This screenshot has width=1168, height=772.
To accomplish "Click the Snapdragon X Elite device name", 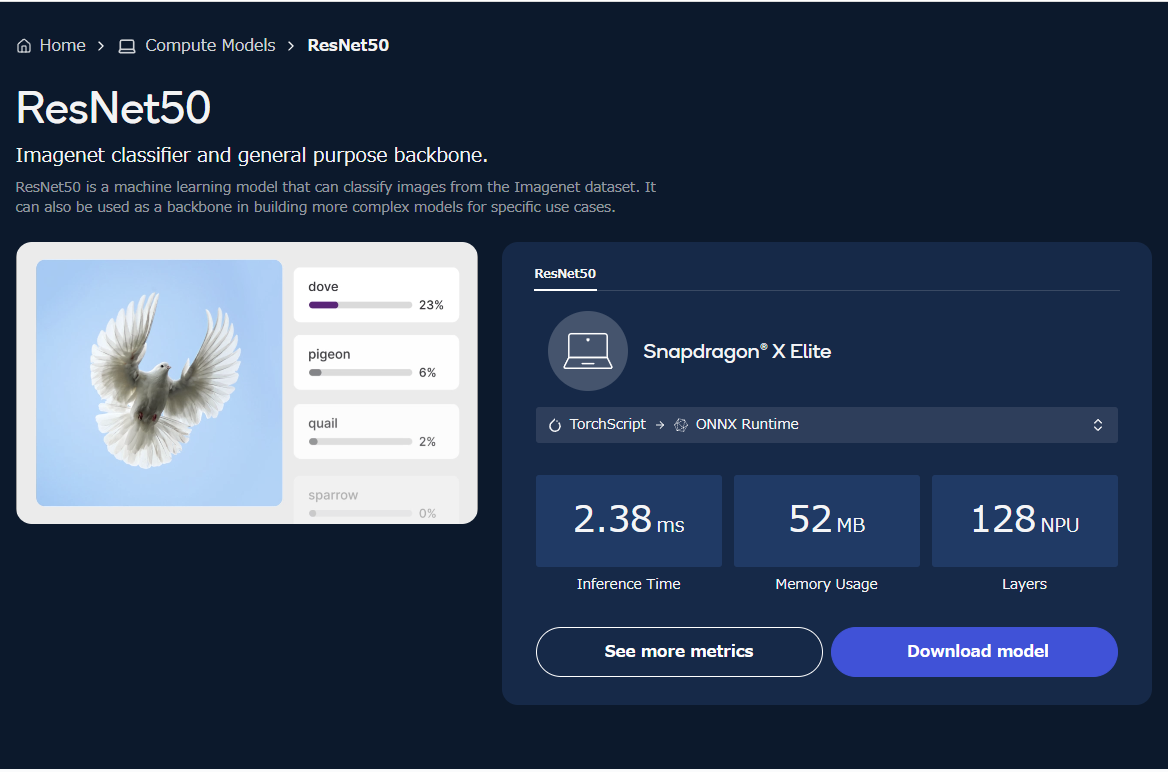I will (x=737, y=351).
